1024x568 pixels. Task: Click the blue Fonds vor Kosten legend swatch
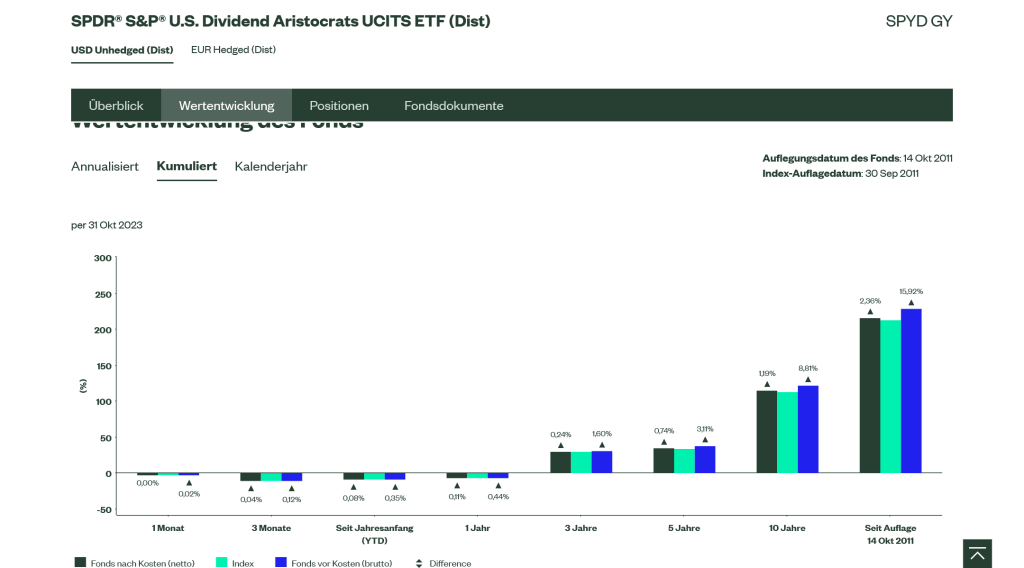(281, 562)
